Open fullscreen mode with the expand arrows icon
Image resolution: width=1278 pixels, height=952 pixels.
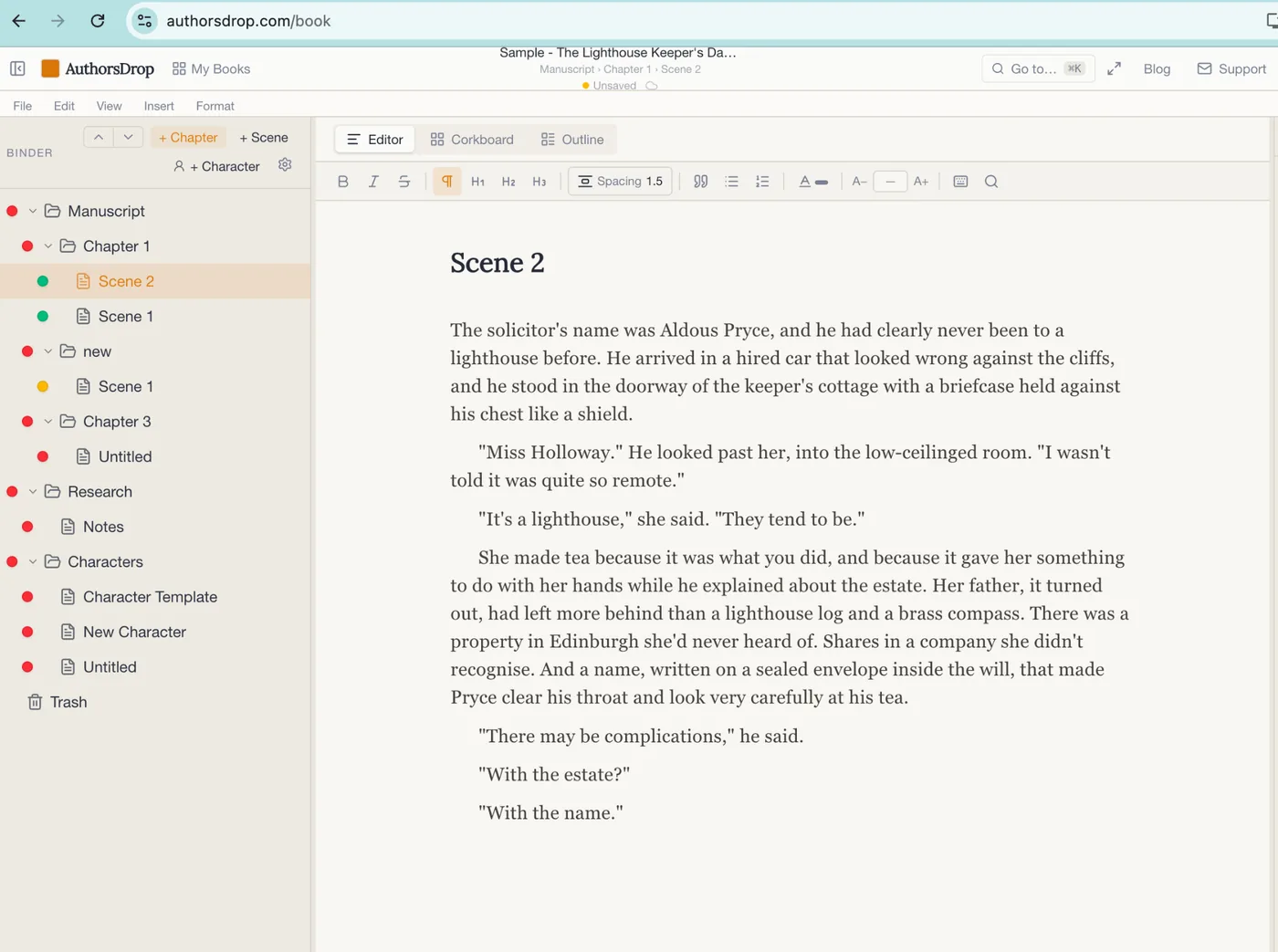coord(1114,68)
